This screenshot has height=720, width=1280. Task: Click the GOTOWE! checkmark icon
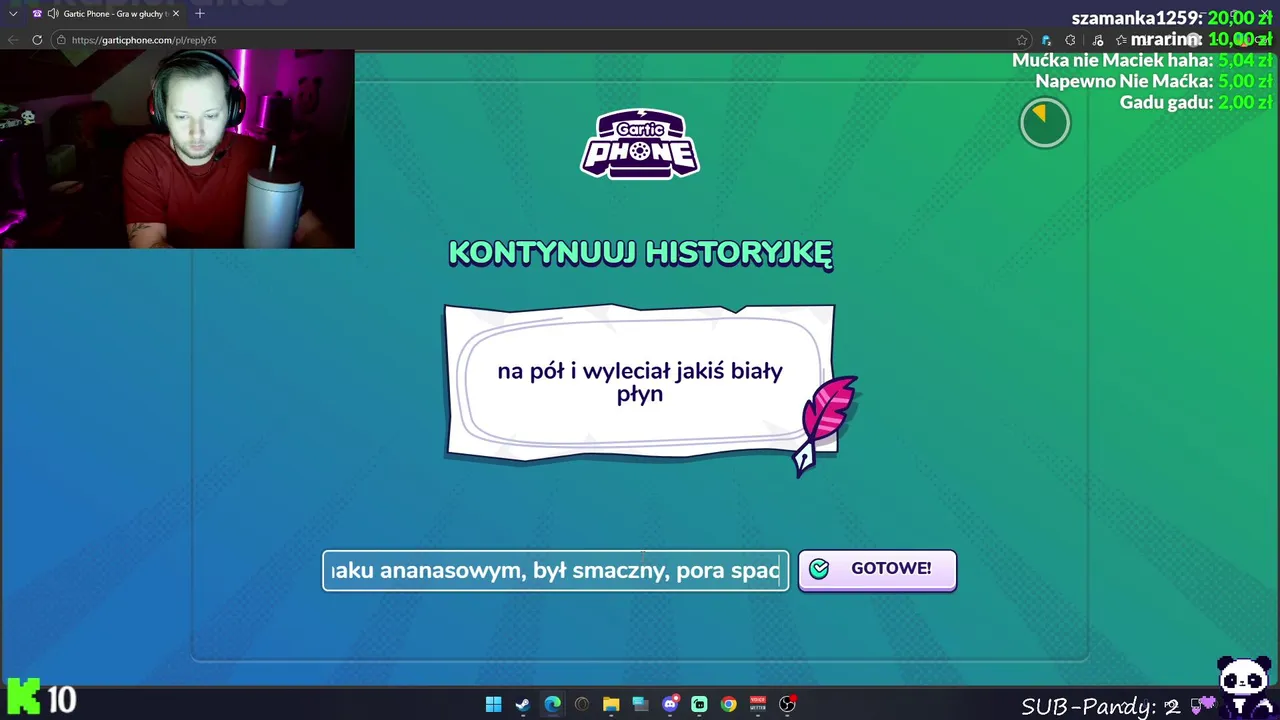click(819, 569)
